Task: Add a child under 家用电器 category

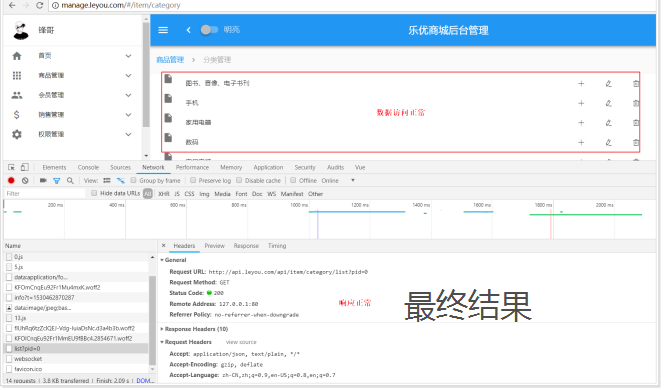Action: pyautogui.click(x=581, y=123)
